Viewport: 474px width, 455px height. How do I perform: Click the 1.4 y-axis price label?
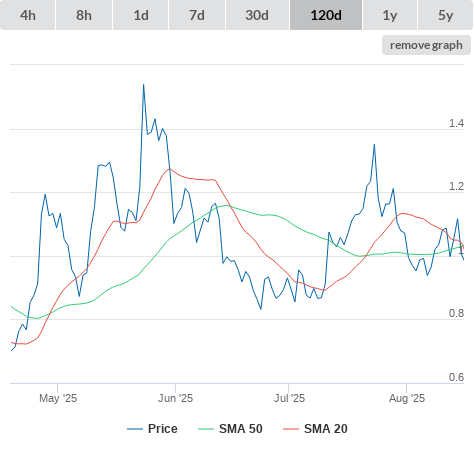coord(456,123)
